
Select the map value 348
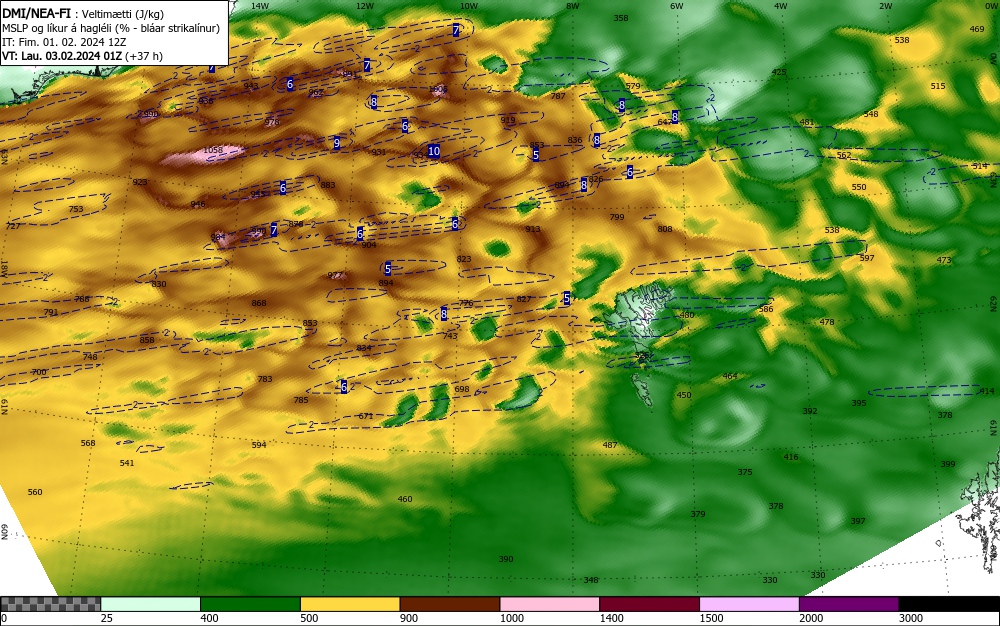pos(591,580)
